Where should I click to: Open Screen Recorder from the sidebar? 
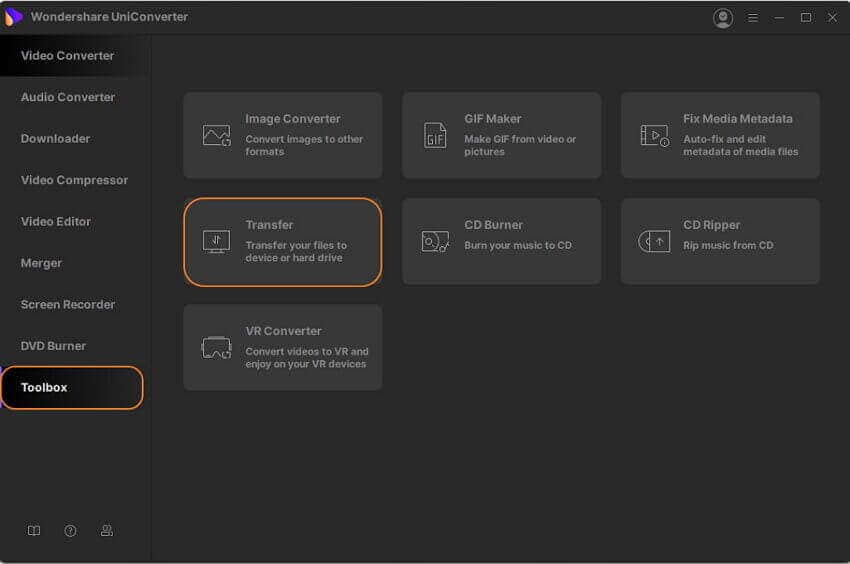point(67,304)
